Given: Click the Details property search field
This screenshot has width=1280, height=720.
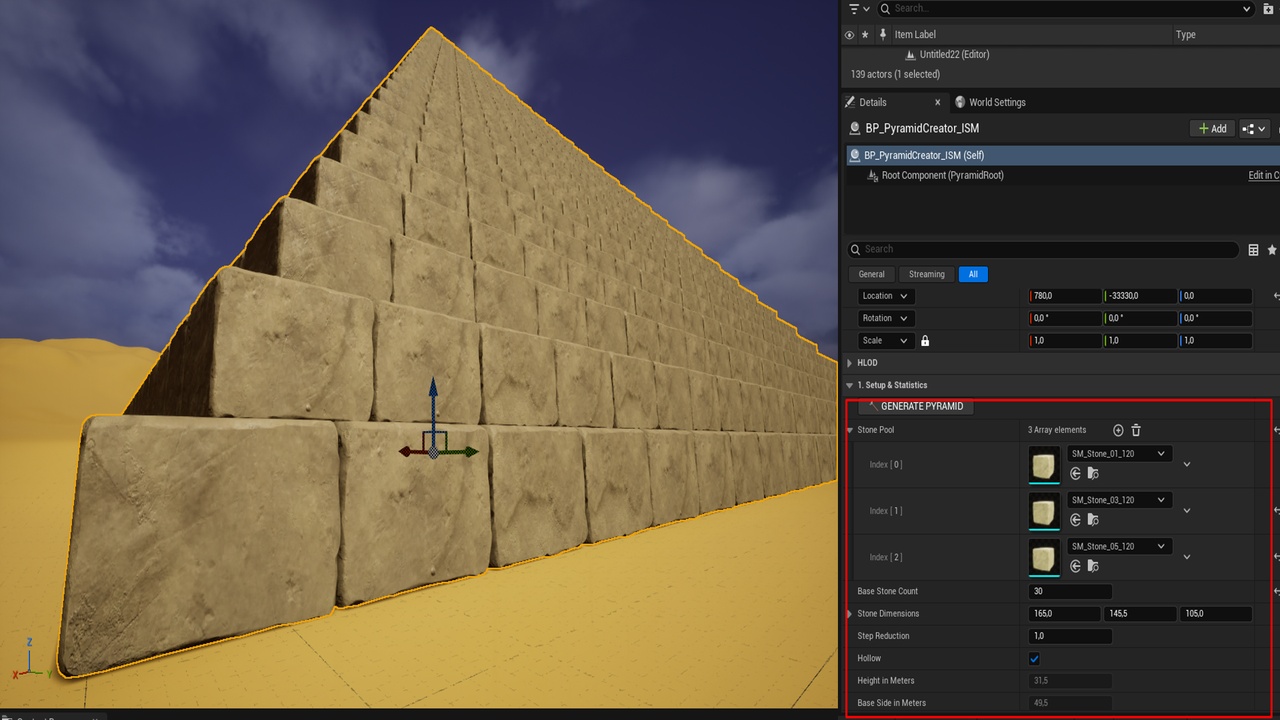Looking at the screenshot, I should (x=1043, y=249).
